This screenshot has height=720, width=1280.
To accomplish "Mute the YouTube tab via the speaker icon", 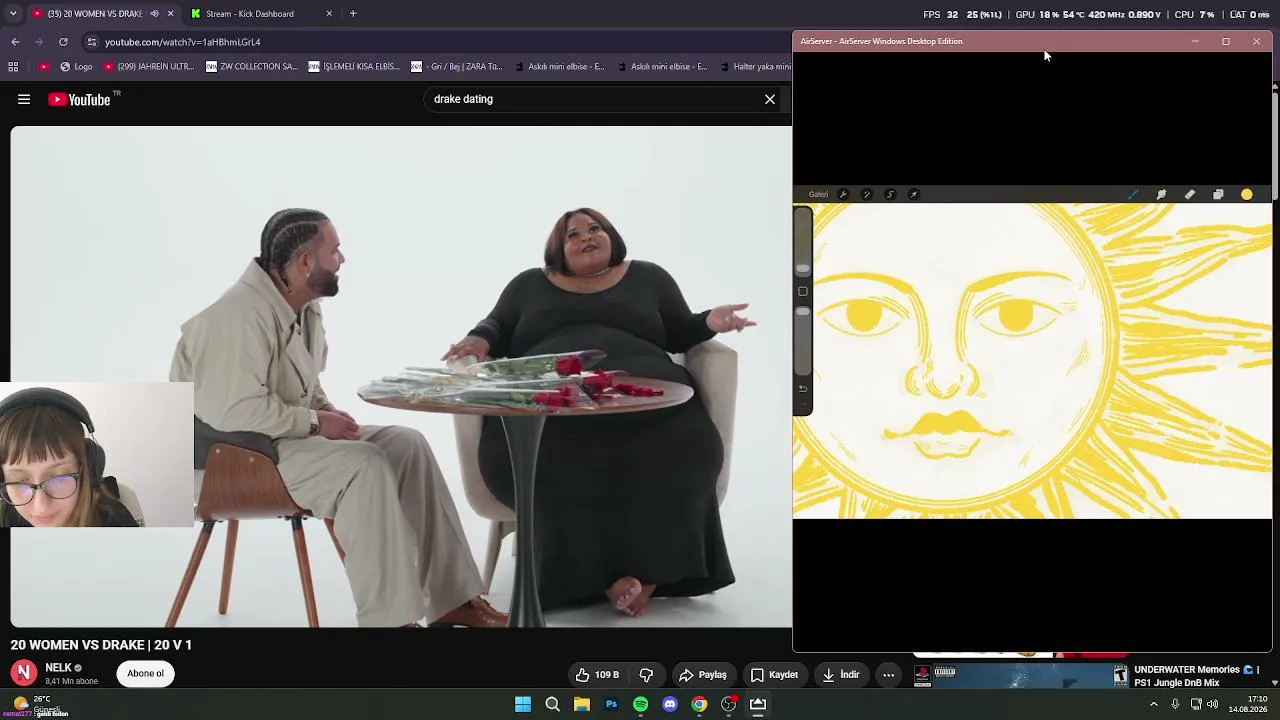I will (154, 14).
